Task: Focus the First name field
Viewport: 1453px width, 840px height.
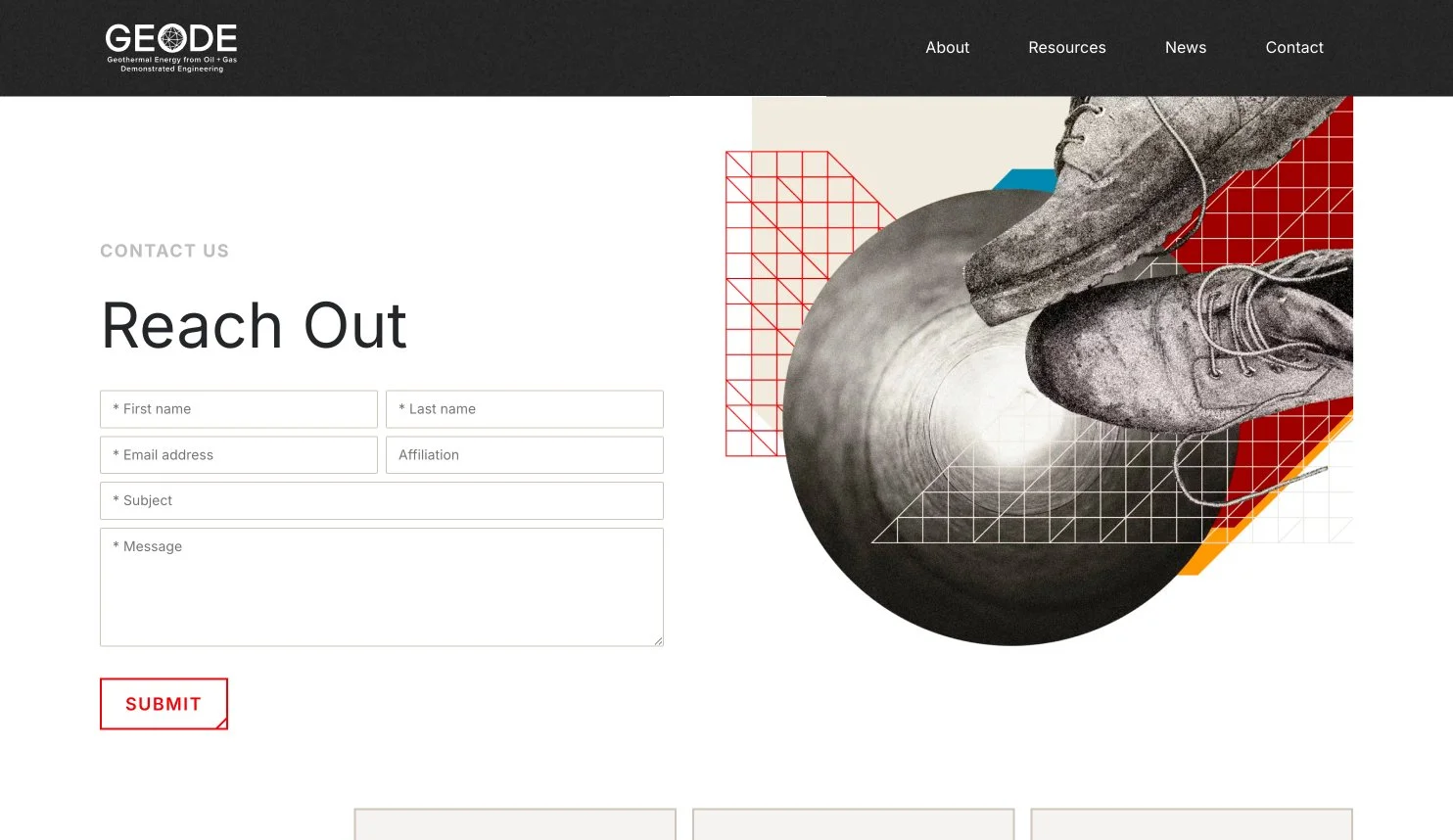Action: point(239,409)
